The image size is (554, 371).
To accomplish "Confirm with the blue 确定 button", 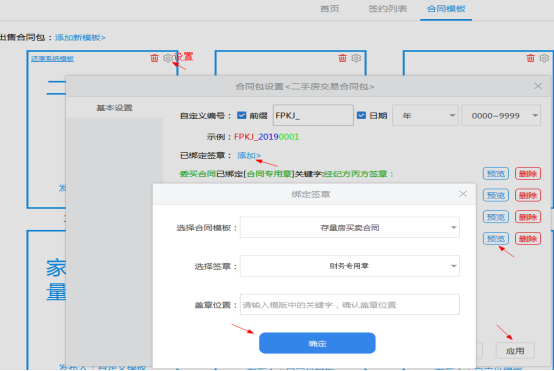I will point(317,343).
